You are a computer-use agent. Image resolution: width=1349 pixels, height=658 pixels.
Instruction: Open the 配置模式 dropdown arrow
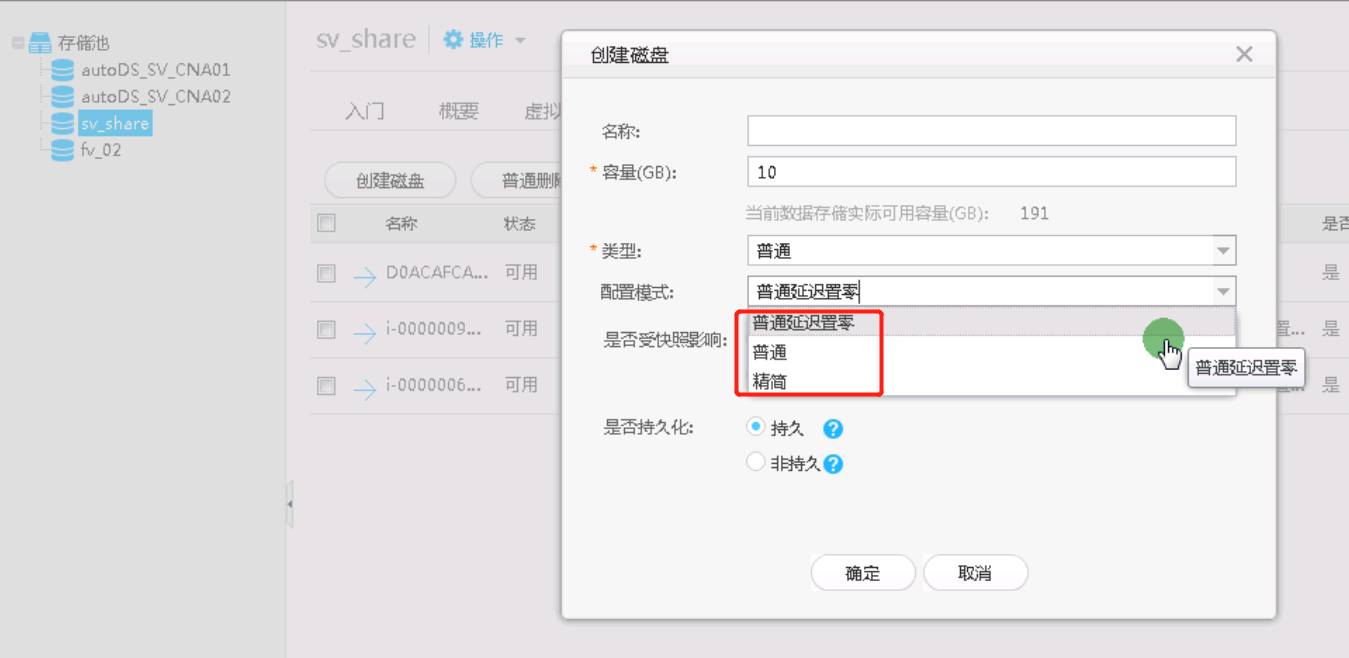(x=1222, y=291)
